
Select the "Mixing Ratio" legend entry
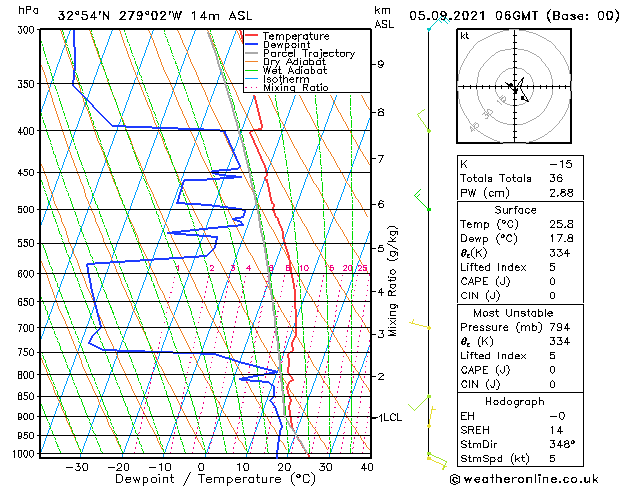(296, 87)
